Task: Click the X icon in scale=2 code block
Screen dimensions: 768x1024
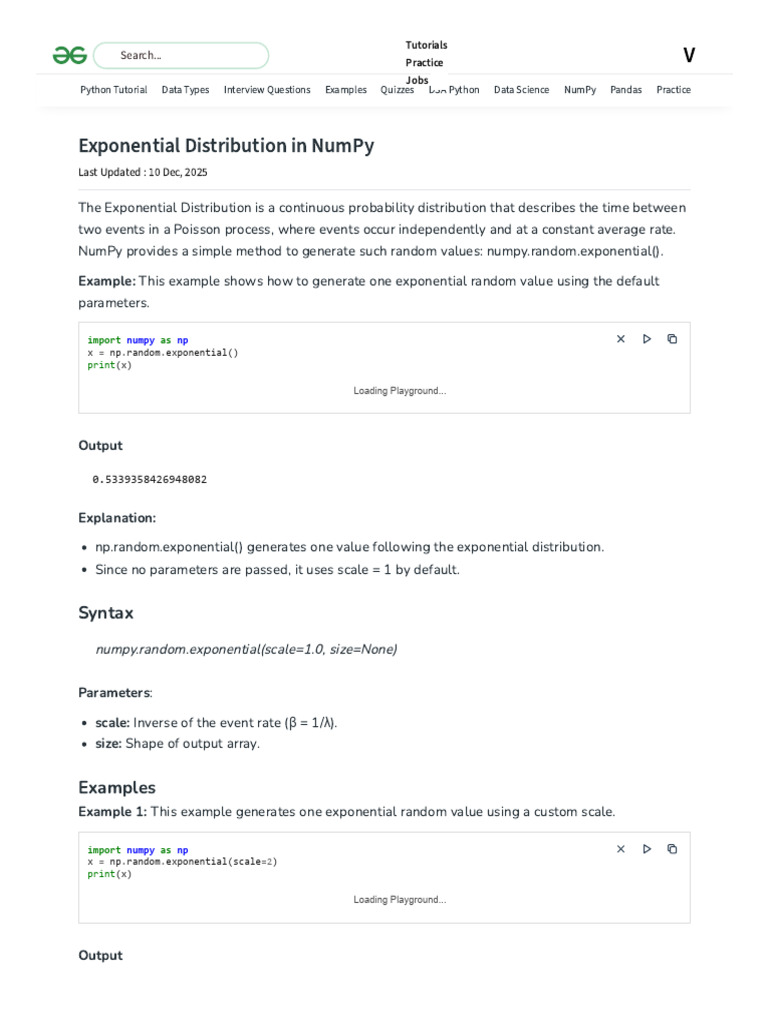Action: (x=621, y=849)
